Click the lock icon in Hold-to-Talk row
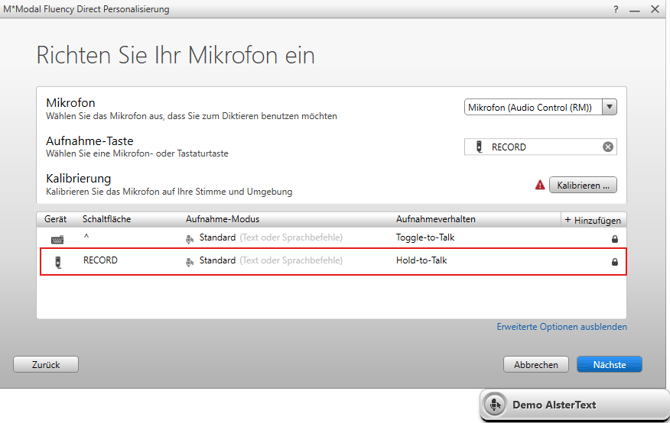Screen dimensions: 670x423 (614, 262)
